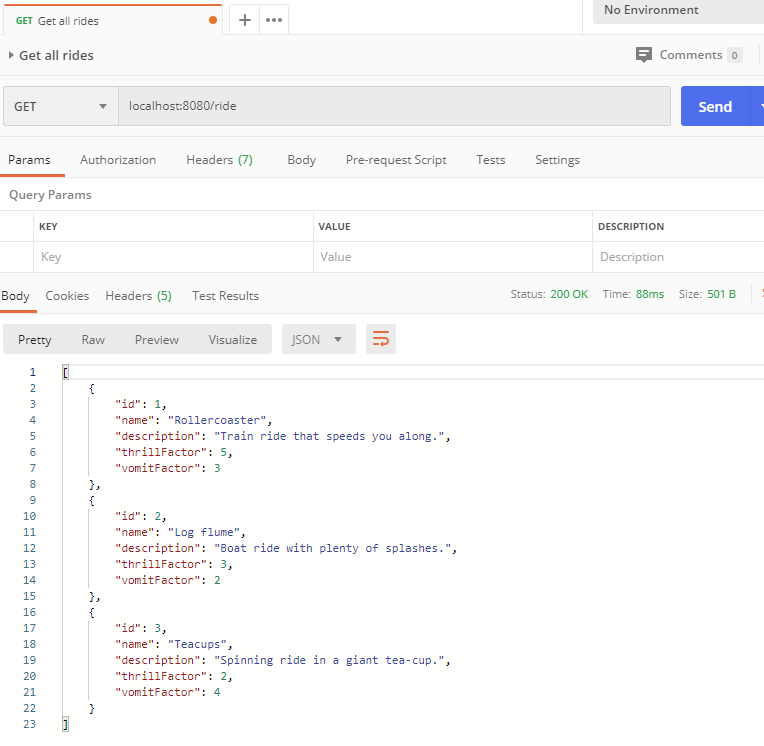Click the query param Key input field
Viewport: 764px width, 746px height.
172,257
